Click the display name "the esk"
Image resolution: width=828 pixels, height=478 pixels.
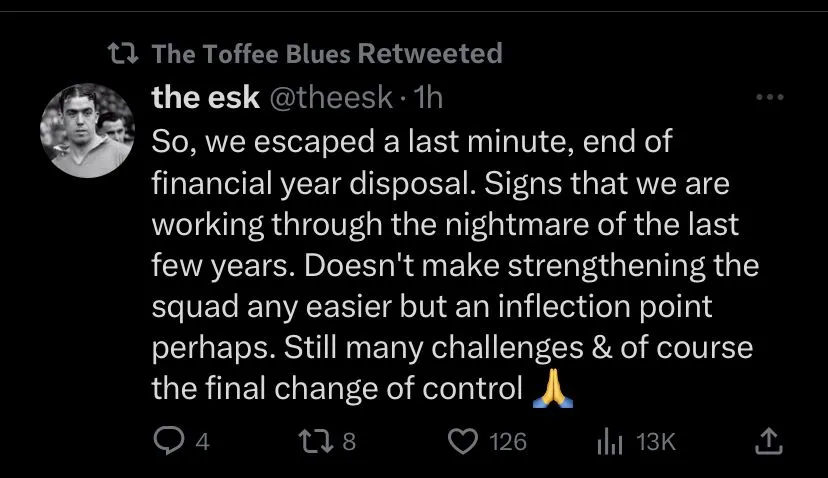click(x=200, y=98)
